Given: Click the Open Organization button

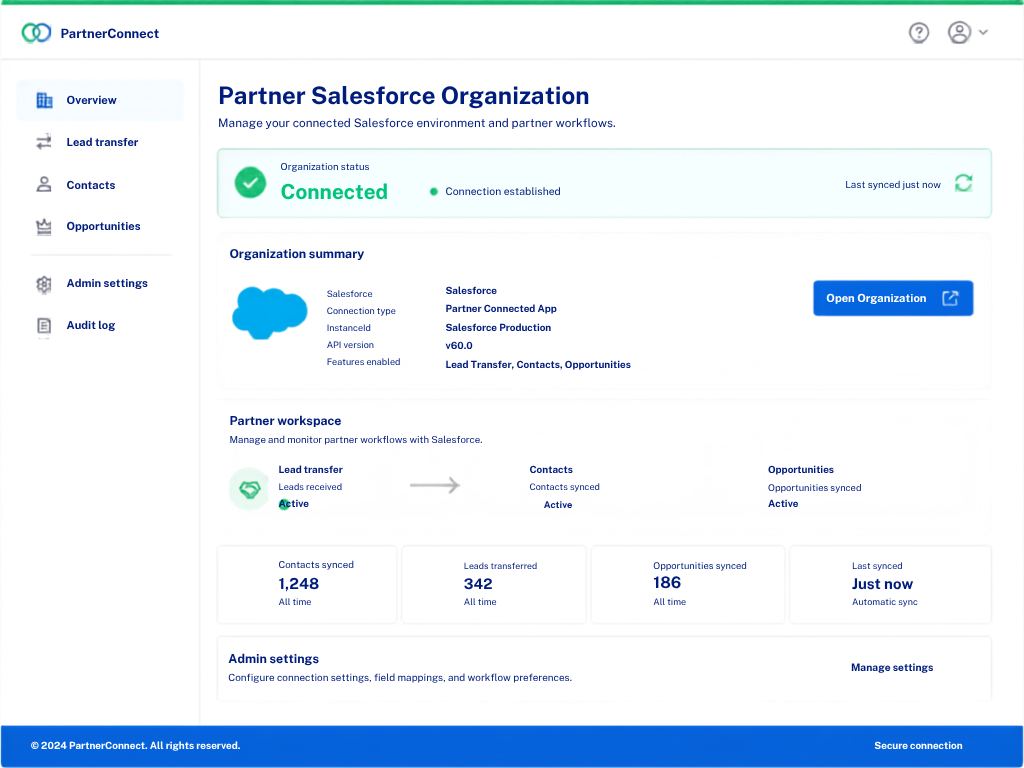Looking at the screenshot, I should point(893,298).
